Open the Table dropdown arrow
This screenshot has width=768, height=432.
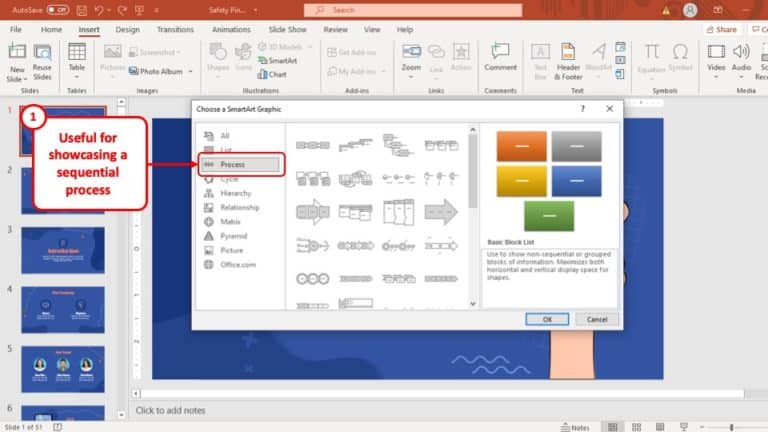(x=76, y=77)
